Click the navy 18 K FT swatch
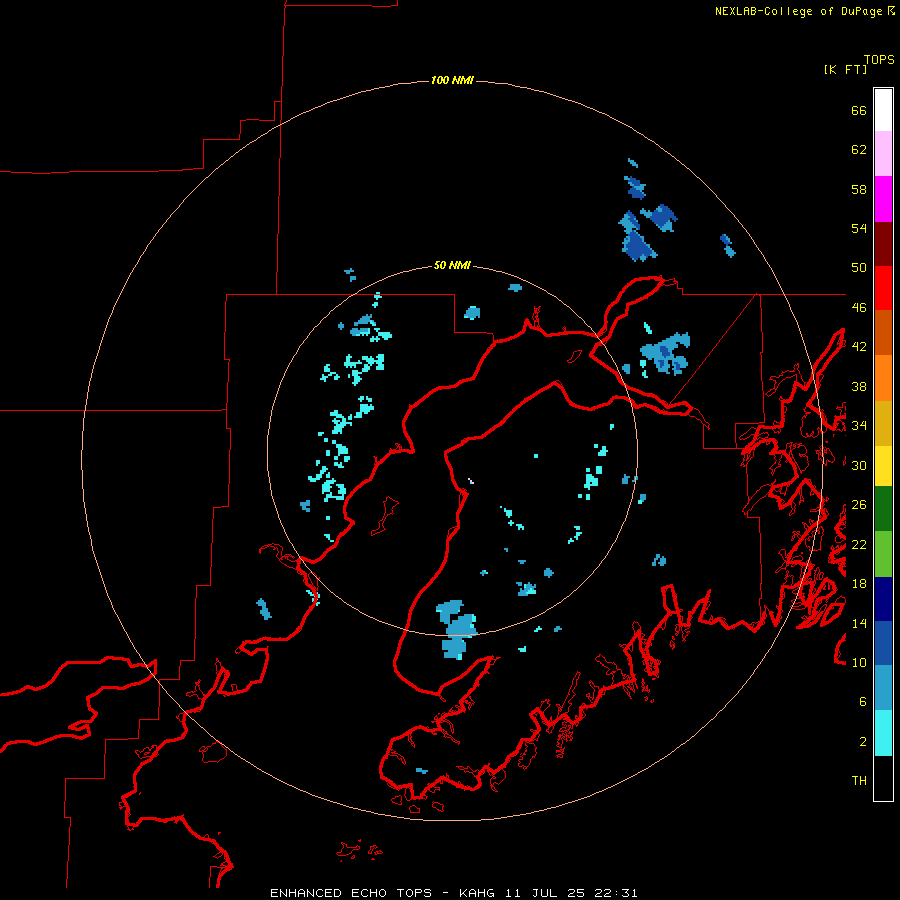Viewport: 900px width, 900px height. (x=883, y=599)
